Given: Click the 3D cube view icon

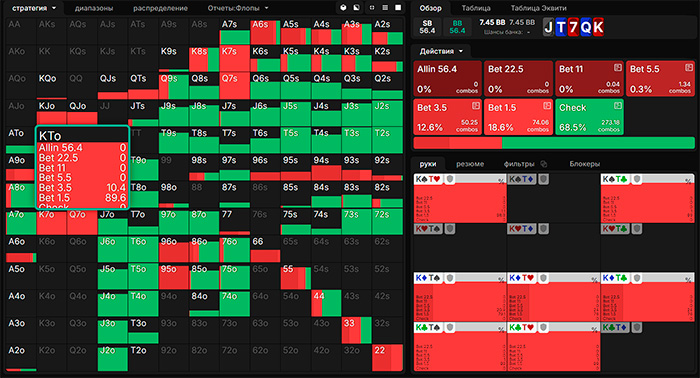Looking at the screenshot, I should [343, 8].
